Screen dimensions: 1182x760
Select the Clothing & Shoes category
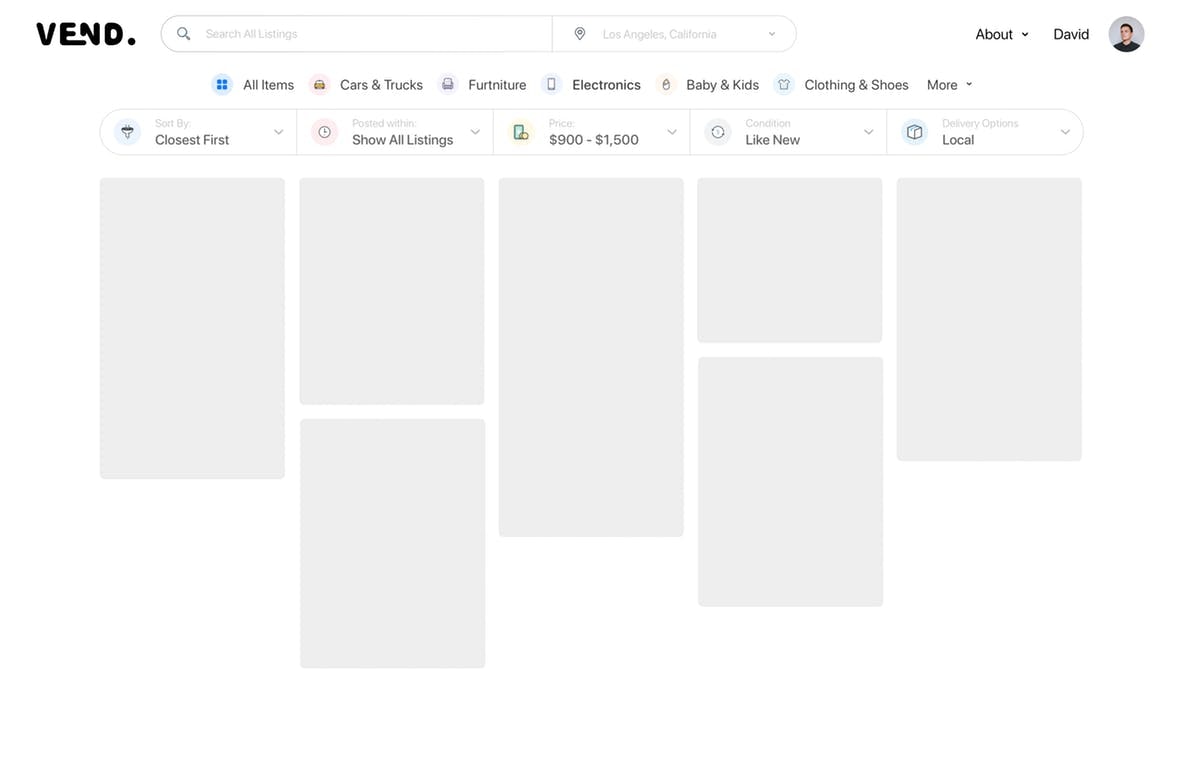pos(841,84)
